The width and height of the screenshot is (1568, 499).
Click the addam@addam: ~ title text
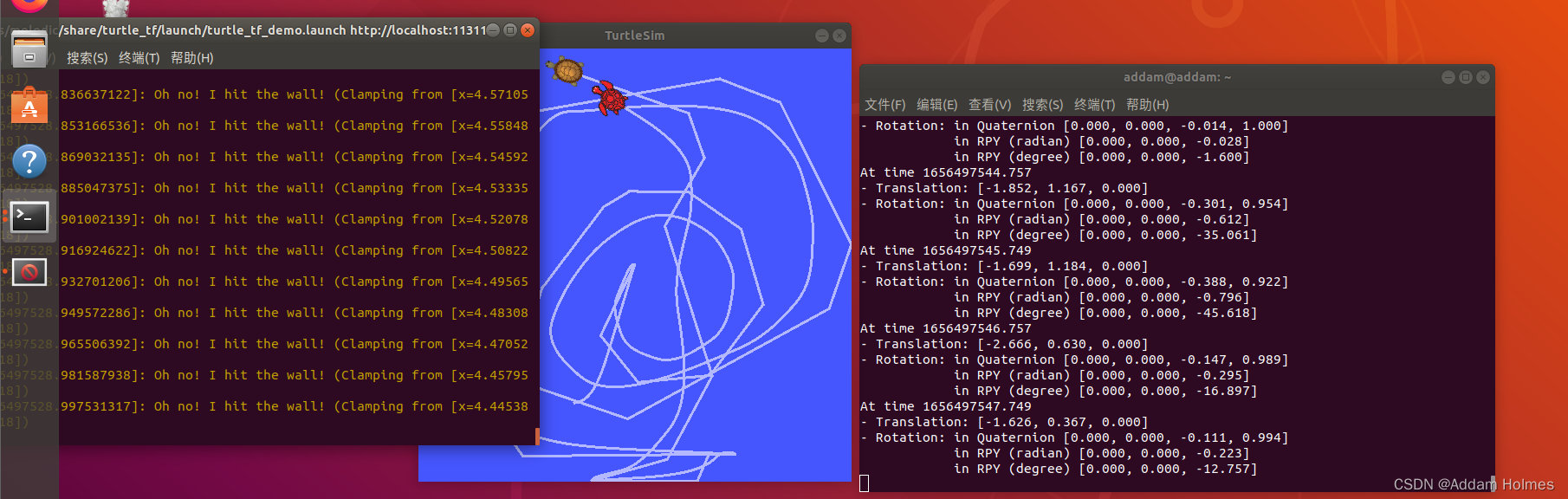coord(1176,77)
